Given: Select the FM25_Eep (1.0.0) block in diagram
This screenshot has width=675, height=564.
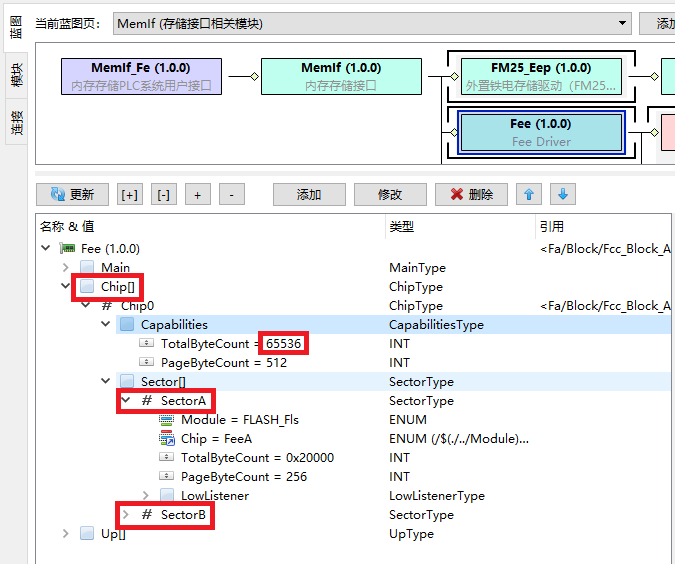Looking at the screenshot, I should 540,76.
